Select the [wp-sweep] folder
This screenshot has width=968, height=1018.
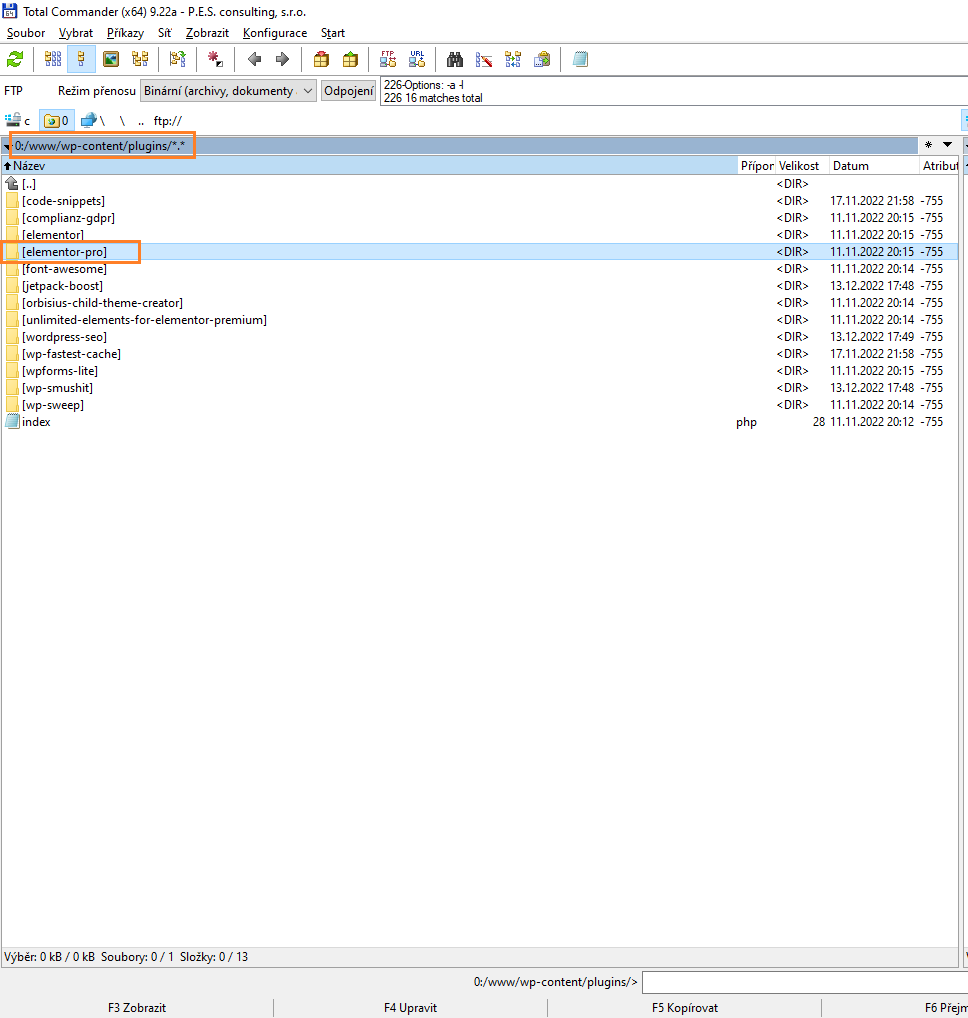(x=480, y=404)
